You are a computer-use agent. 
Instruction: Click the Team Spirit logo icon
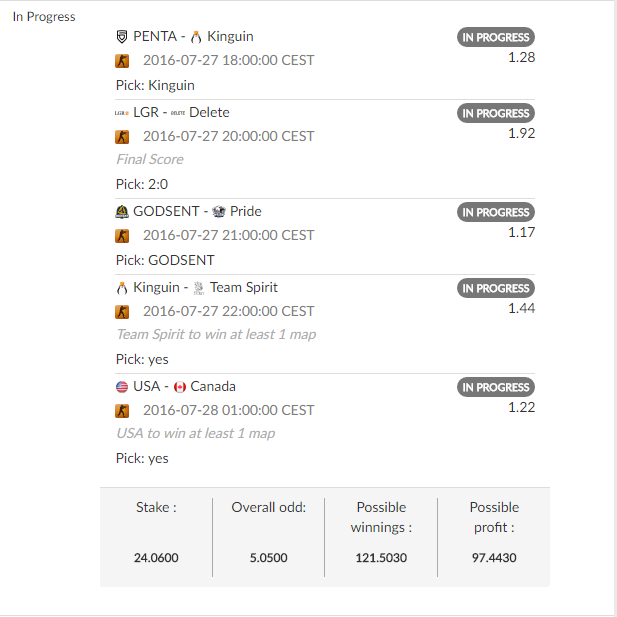point(198,288)
